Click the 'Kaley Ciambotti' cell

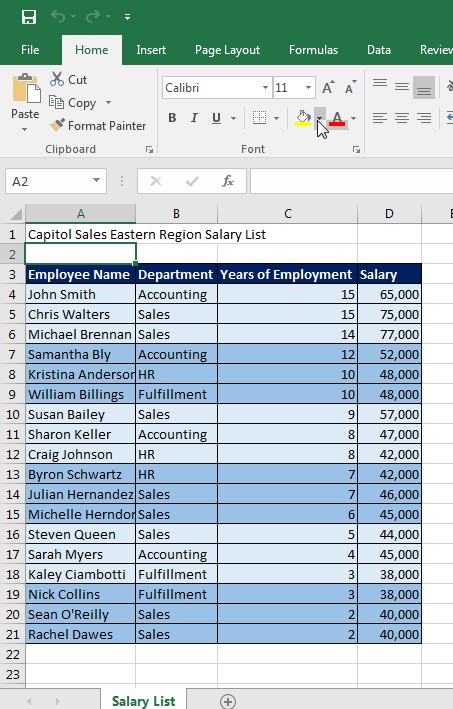[x=80, y=574]
